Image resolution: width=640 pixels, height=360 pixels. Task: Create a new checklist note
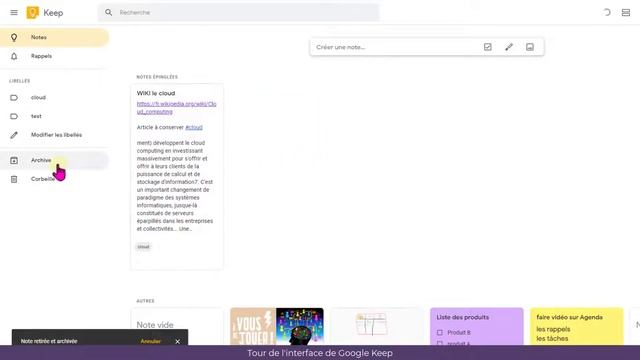click(x=488, y=47)
